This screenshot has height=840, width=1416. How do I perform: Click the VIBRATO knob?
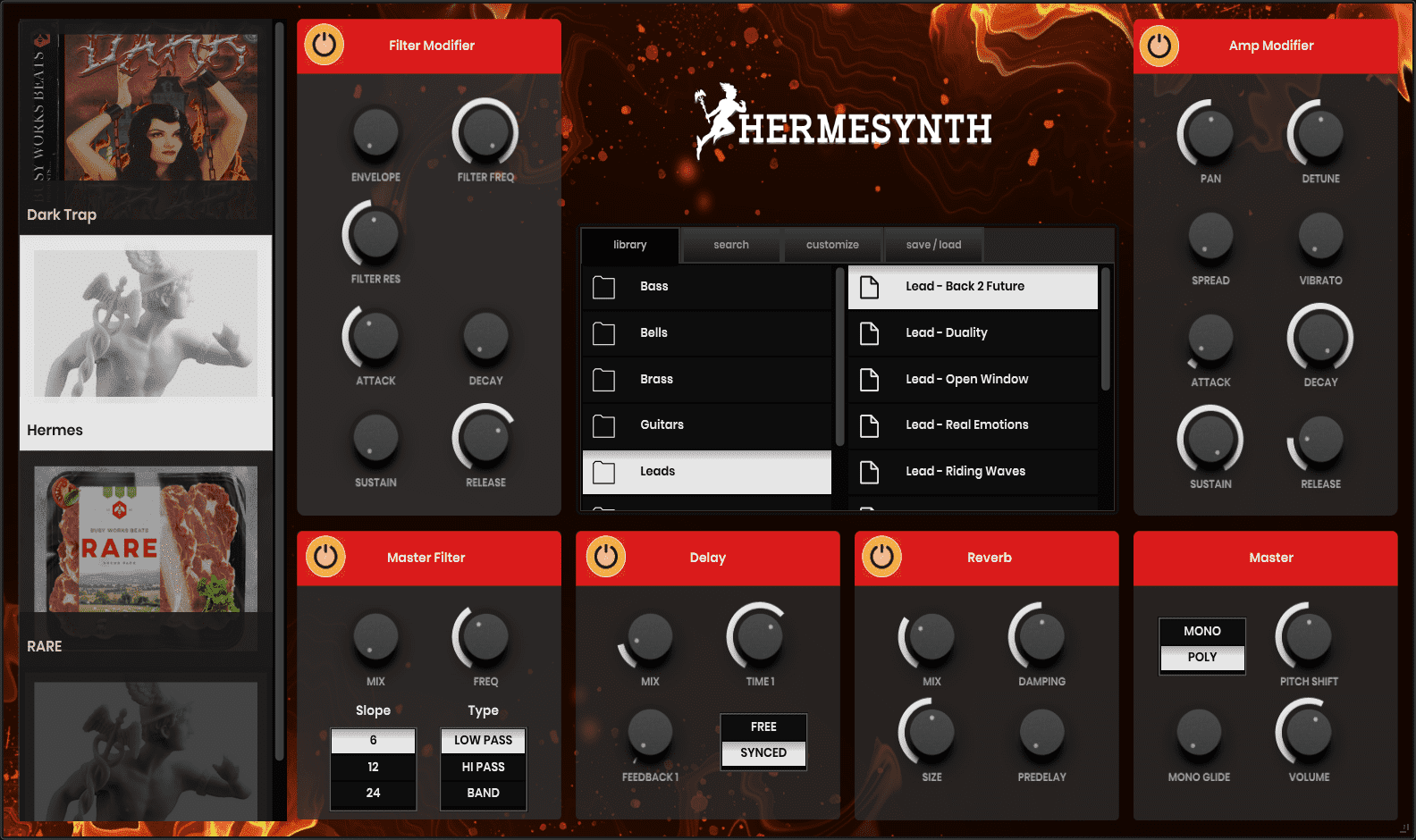[1320, 236]
